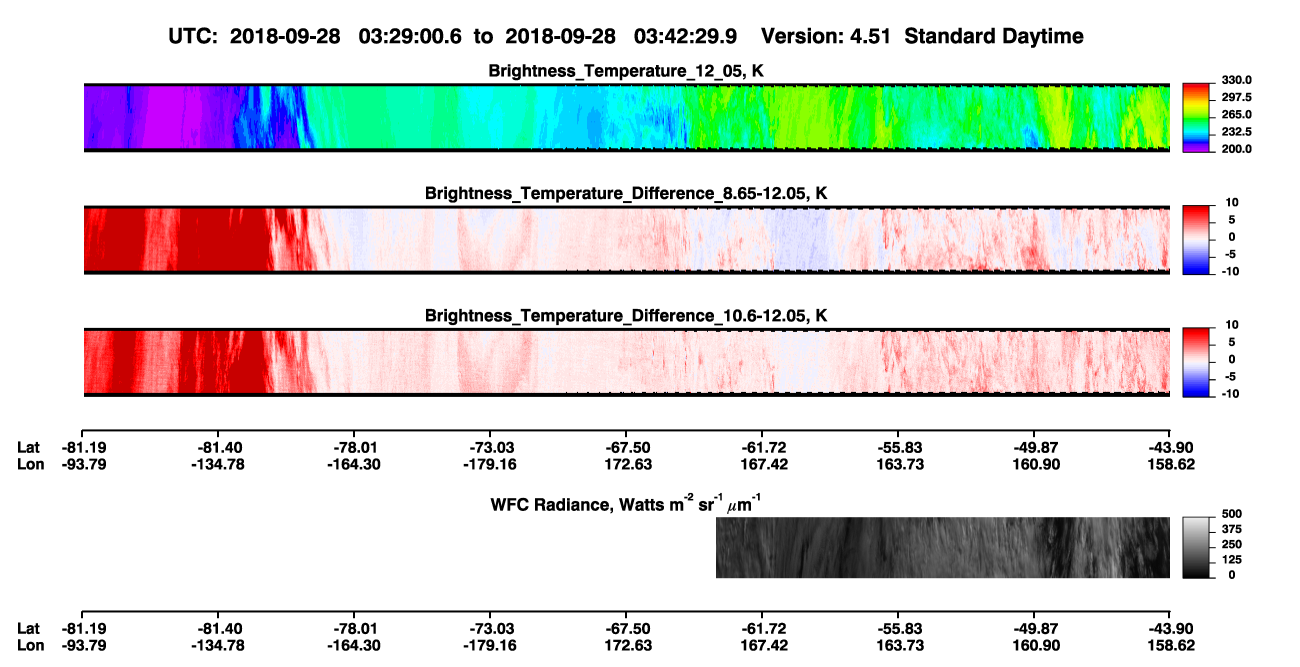Click longitude -164.30 on the lower axis
Screen dimensions: 1300x667
pyautogui.click(x=354, y=644)
